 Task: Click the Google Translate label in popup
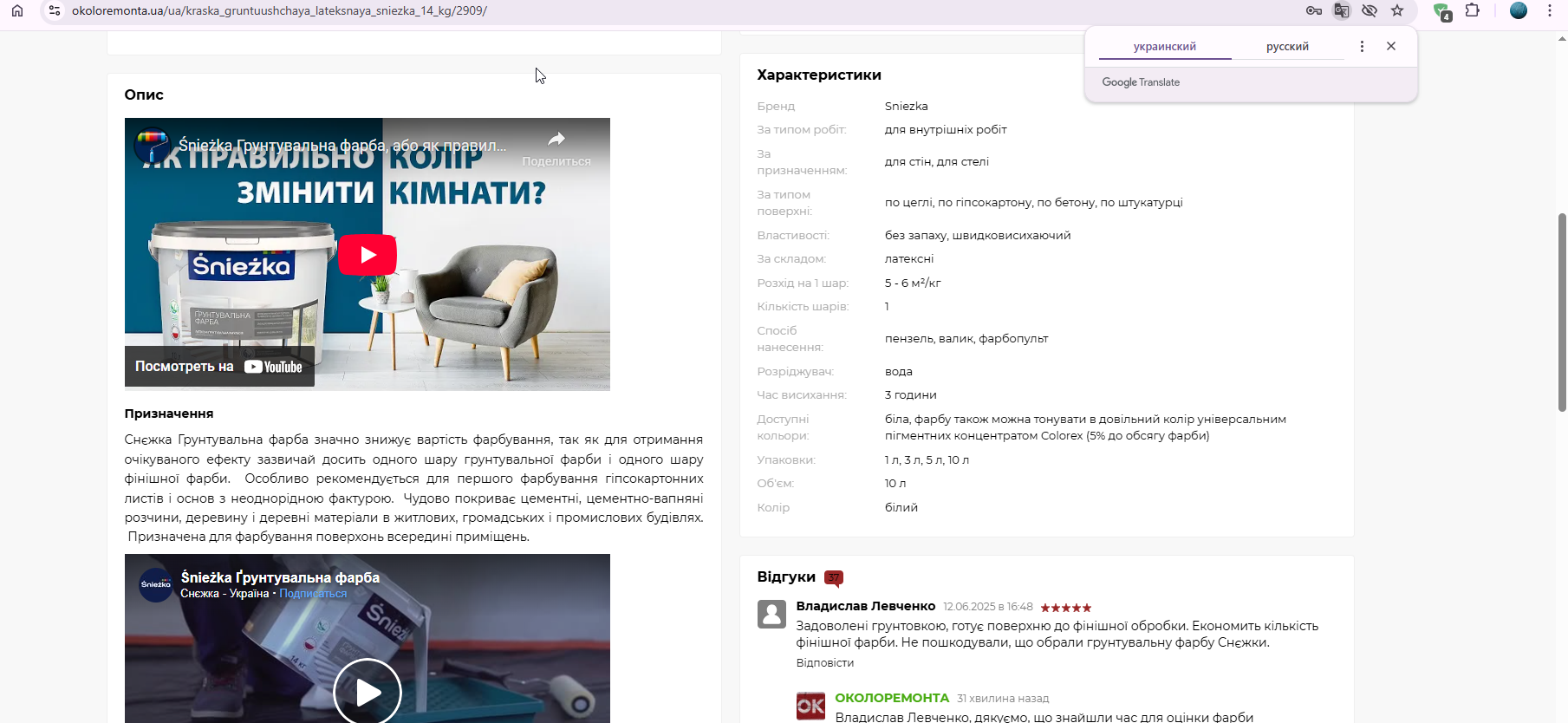click(x=1141, y=82)
